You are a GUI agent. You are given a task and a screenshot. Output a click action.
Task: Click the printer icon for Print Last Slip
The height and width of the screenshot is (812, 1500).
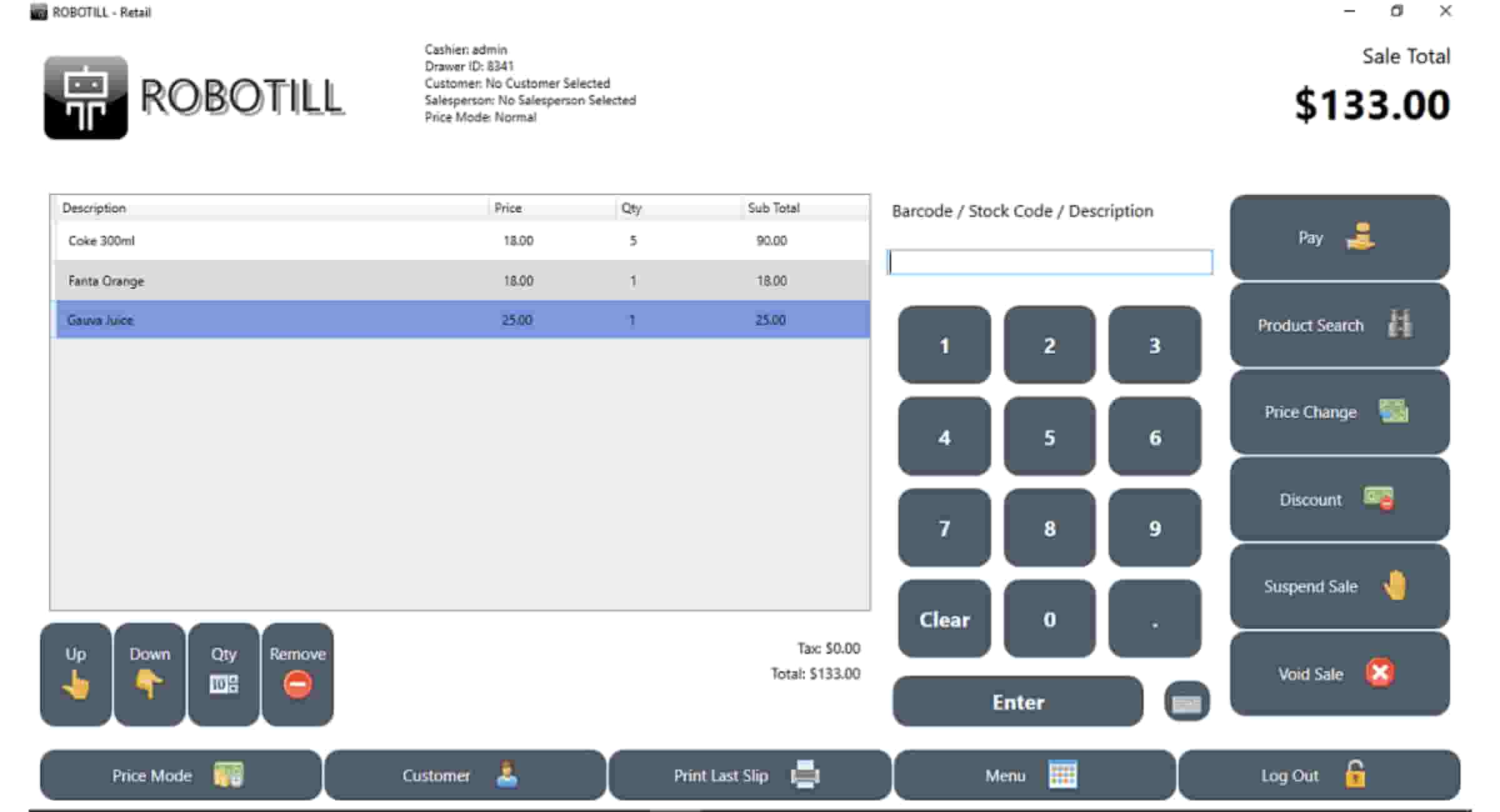[x=805, y=775]
